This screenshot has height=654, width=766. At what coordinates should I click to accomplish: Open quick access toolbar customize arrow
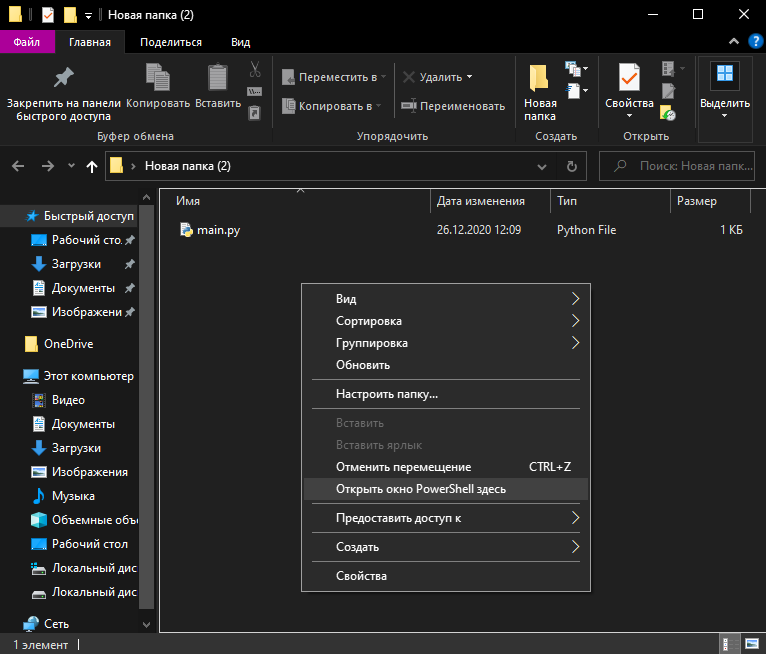click(x=88, y=16)
